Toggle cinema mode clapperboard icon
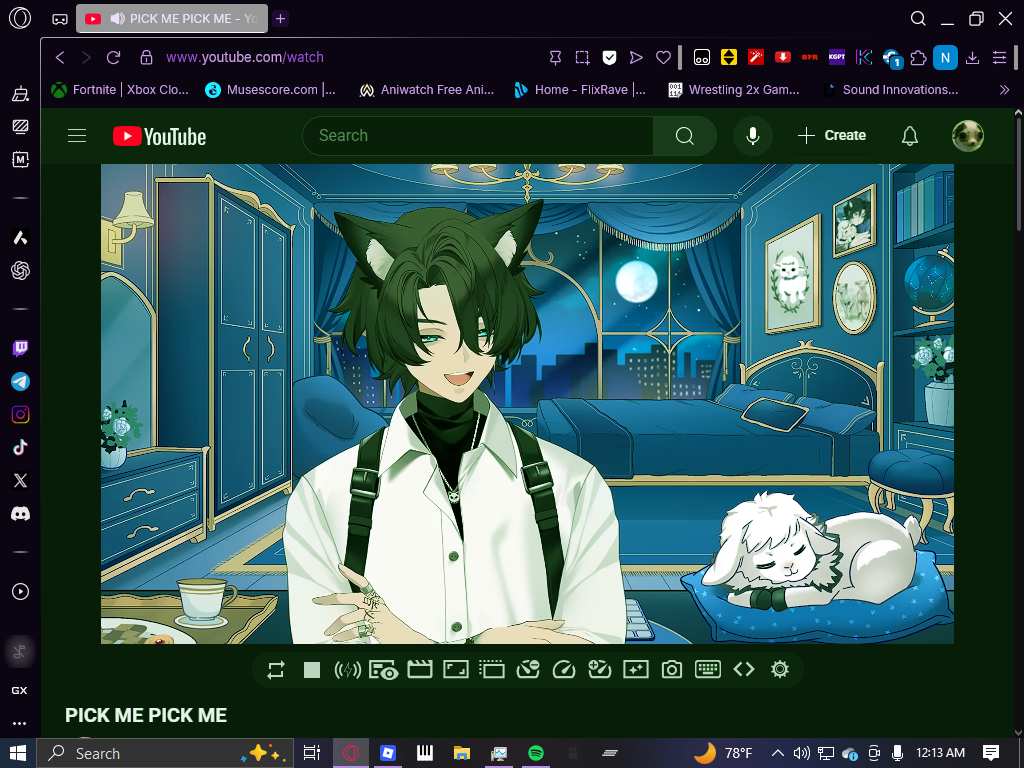The height and width of the screenshot is (768, 1024). [420, 669]
